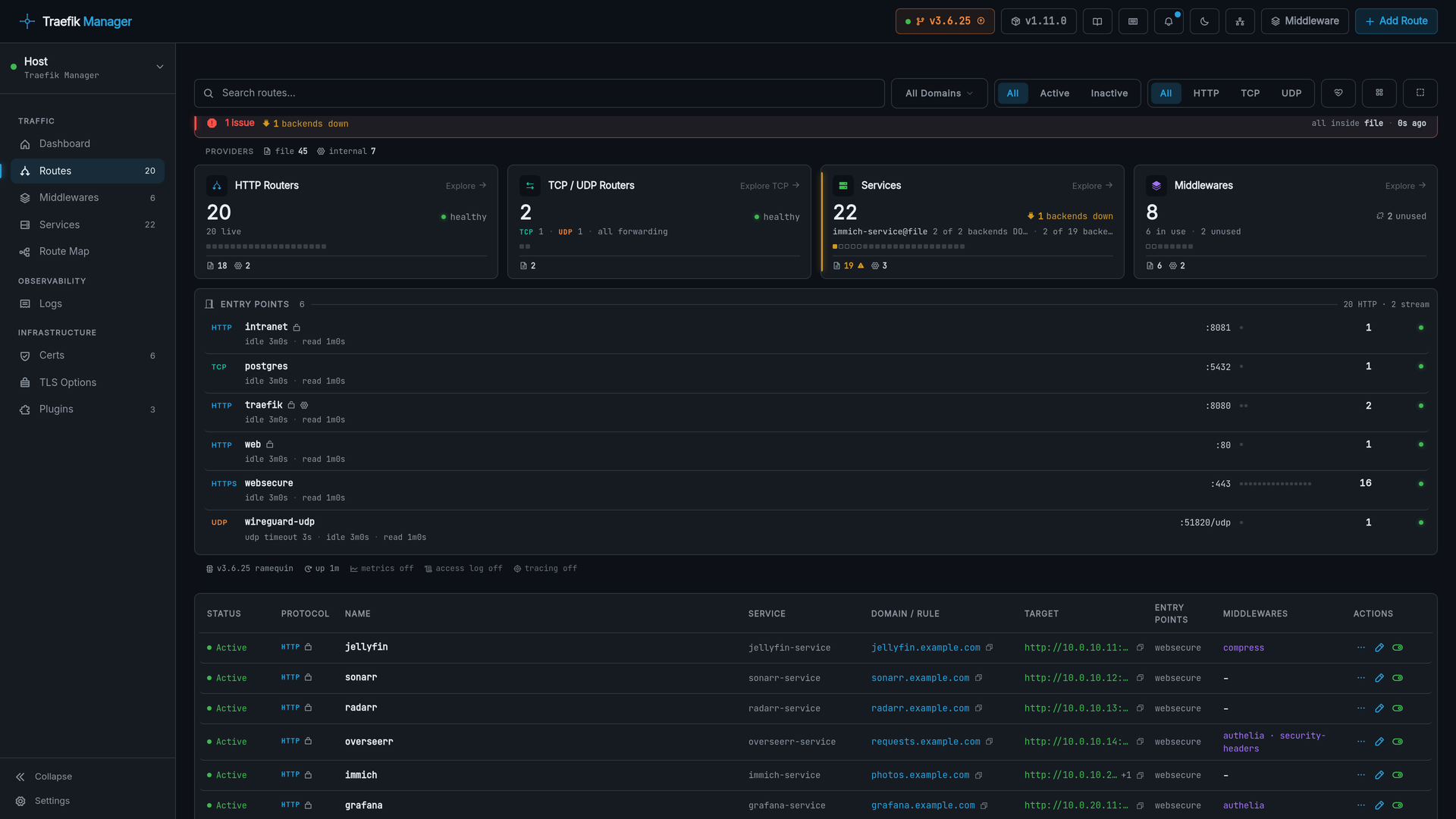Click the Middleware button in header
Viewport: 1456px width, 819px height.
tap(1304, 21)
